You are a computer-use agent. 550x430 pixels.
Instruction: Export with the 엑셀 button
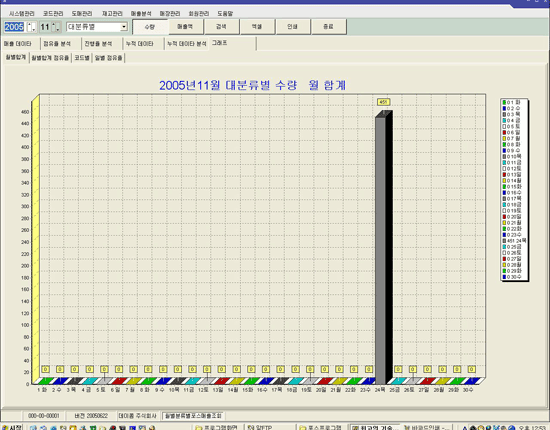click(257, 27)
